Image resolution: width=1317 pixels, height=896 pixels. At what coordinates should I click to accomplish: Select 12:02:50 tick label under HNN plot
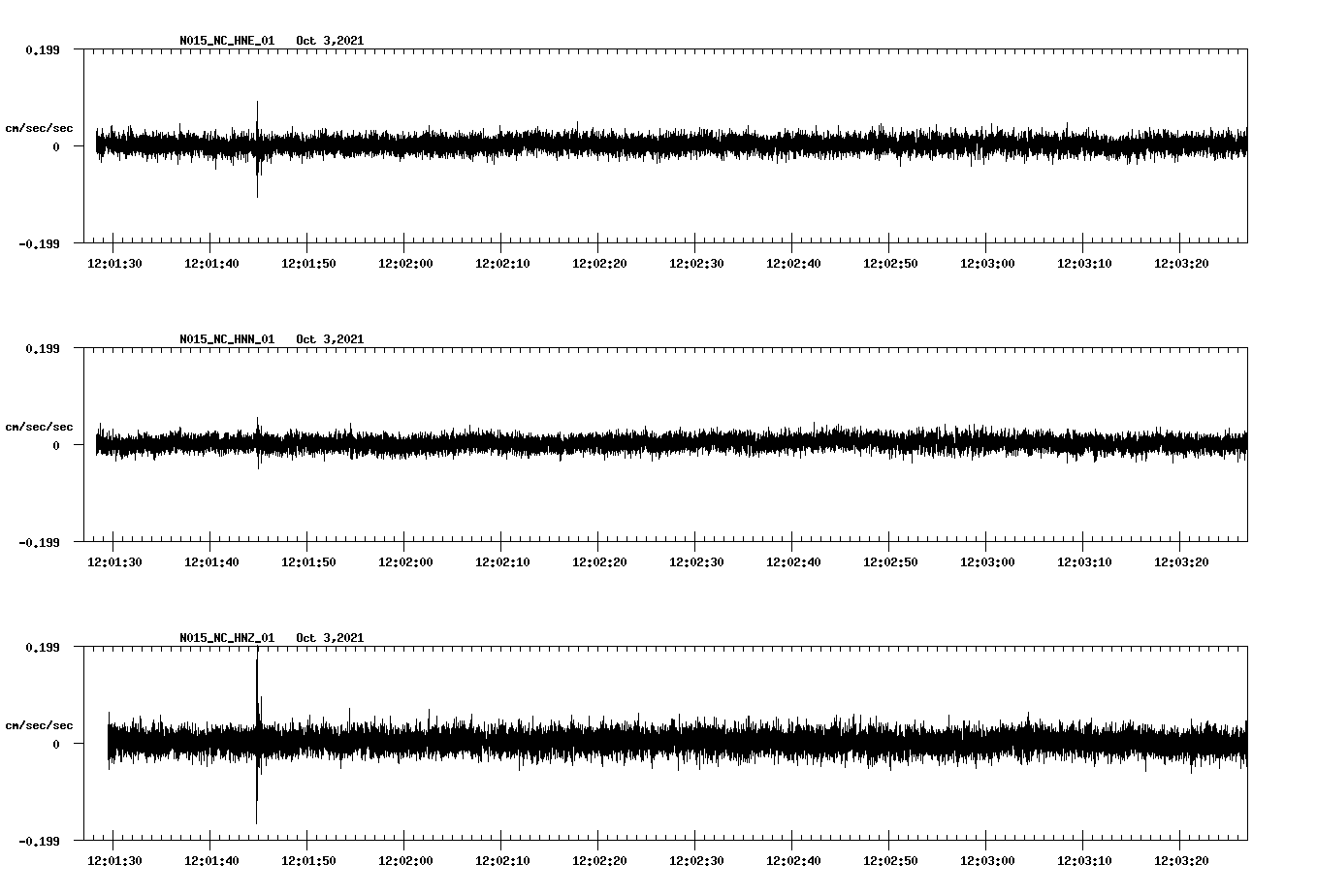click(890, 562)
